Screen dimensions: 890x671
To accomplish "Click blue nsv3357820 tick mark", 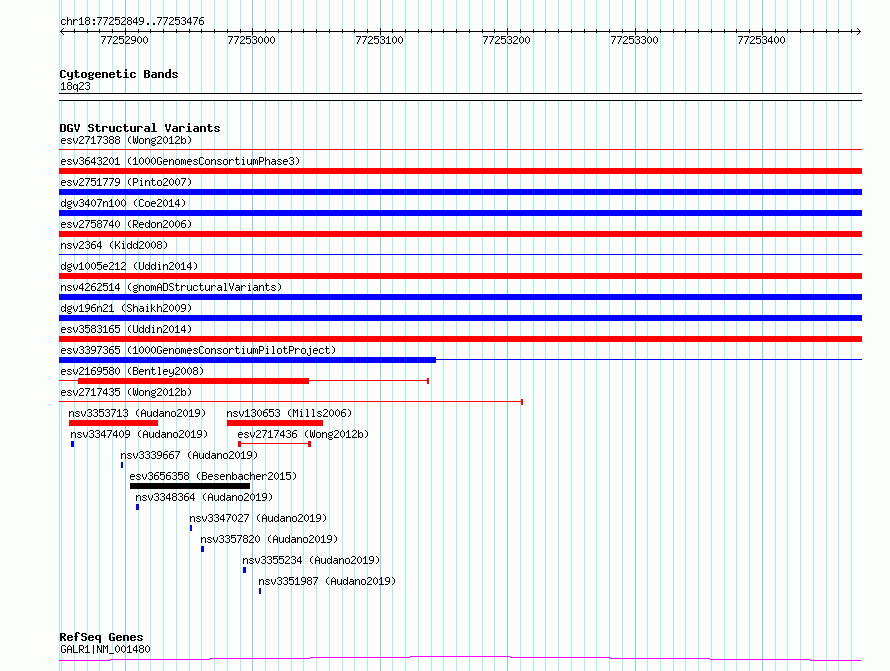I will (x=203, y=549).
